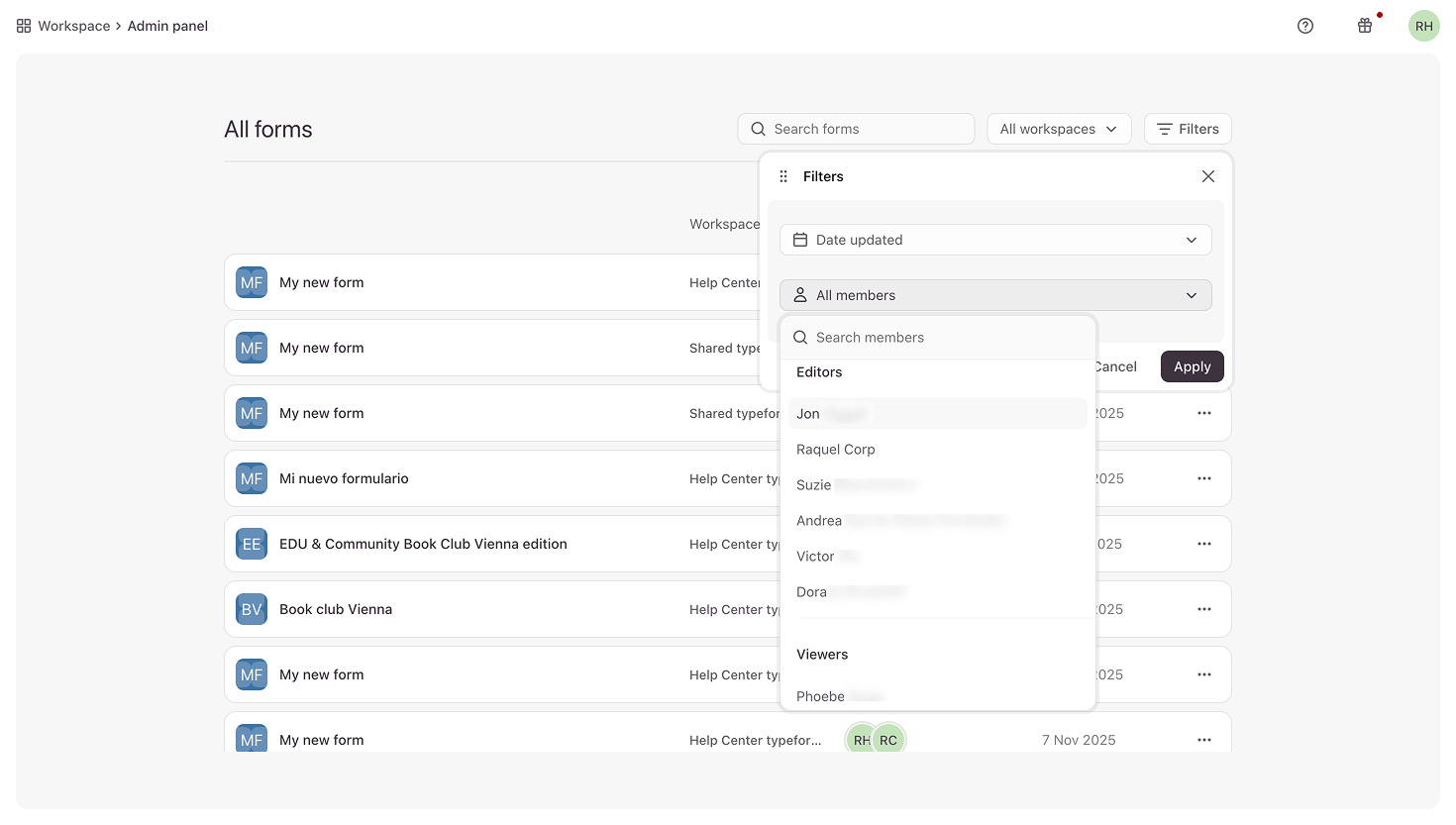Grab the Filters panel drag handle
Image resolution: width=1456 pixels, height=825 pixels.
pos(783,176)
